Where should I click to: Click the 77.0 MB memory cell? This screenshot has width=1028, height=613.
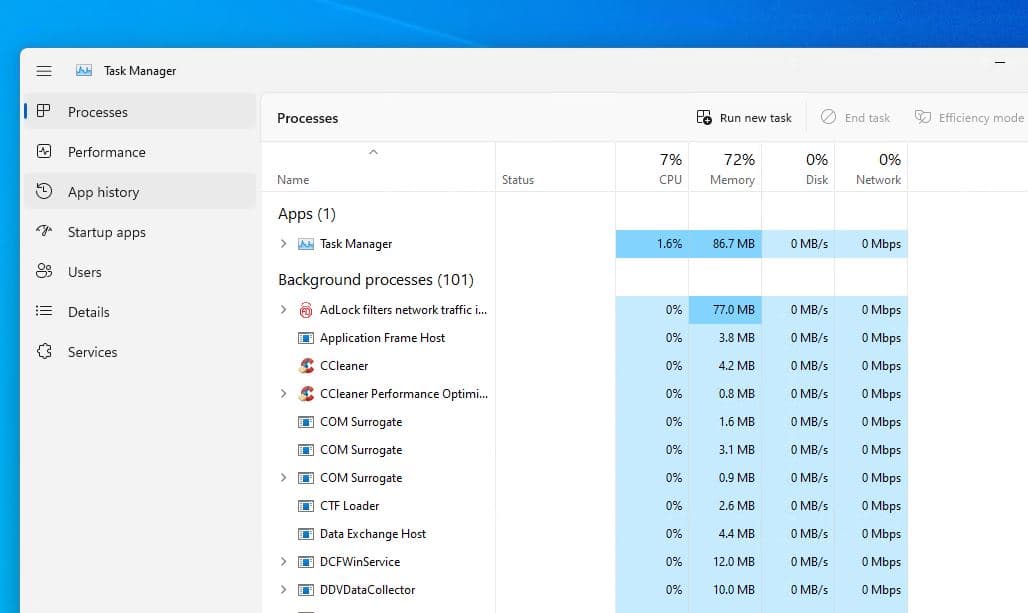[x=725, y=309]
